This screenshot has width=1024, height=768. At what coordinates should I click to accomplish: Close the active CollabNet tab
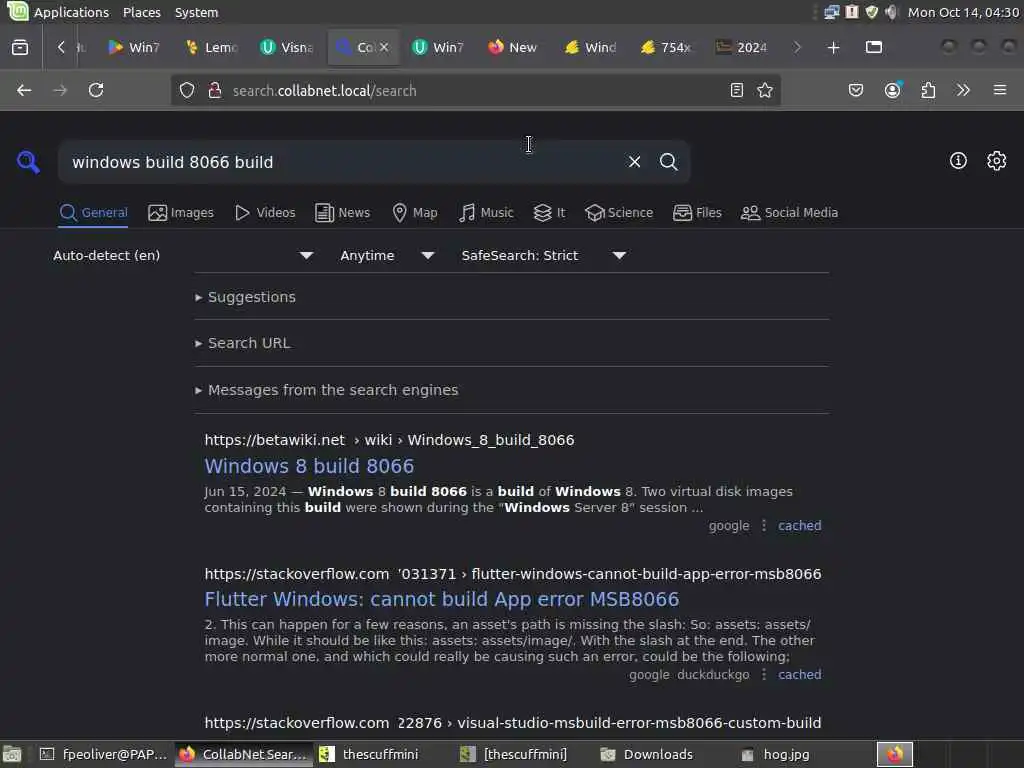(384, 47)
